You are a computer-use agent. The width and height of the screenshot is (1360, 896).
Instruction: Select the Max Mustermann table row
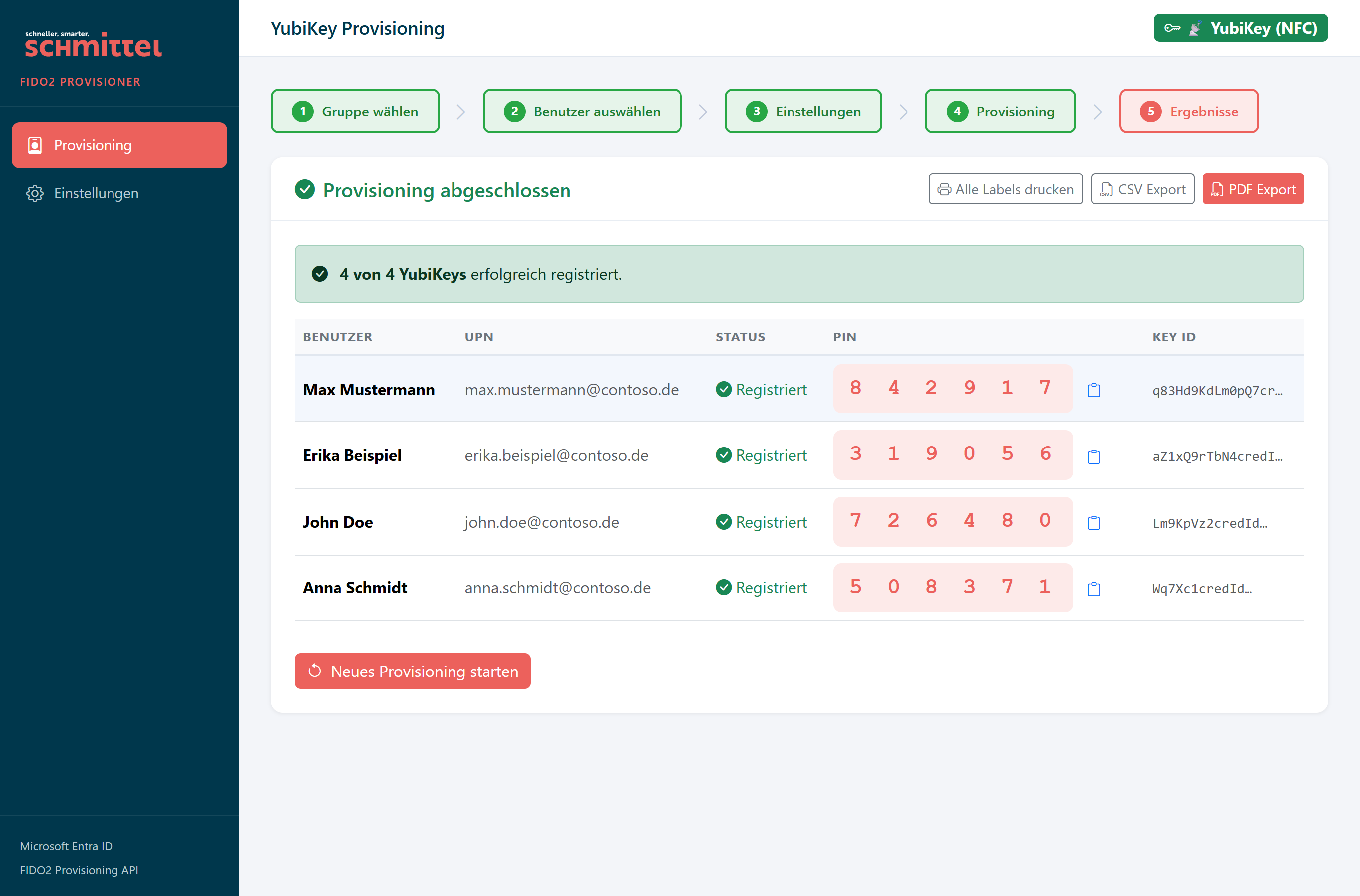click(x=799, y=389)
